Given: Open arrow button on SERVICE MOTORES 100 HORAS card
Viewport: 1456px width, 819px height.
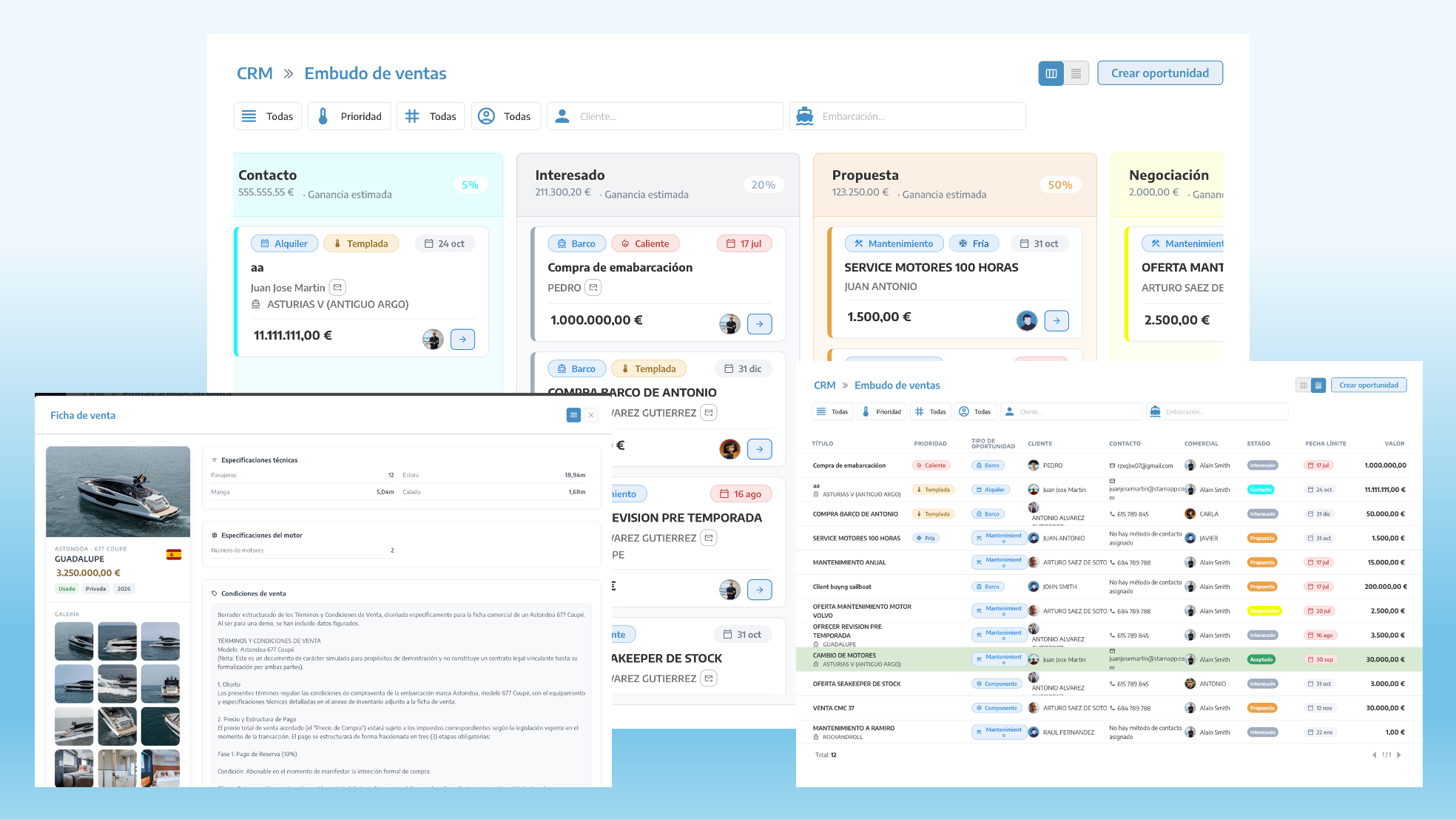Looking at the screenshot, I should click(1056, 320).
